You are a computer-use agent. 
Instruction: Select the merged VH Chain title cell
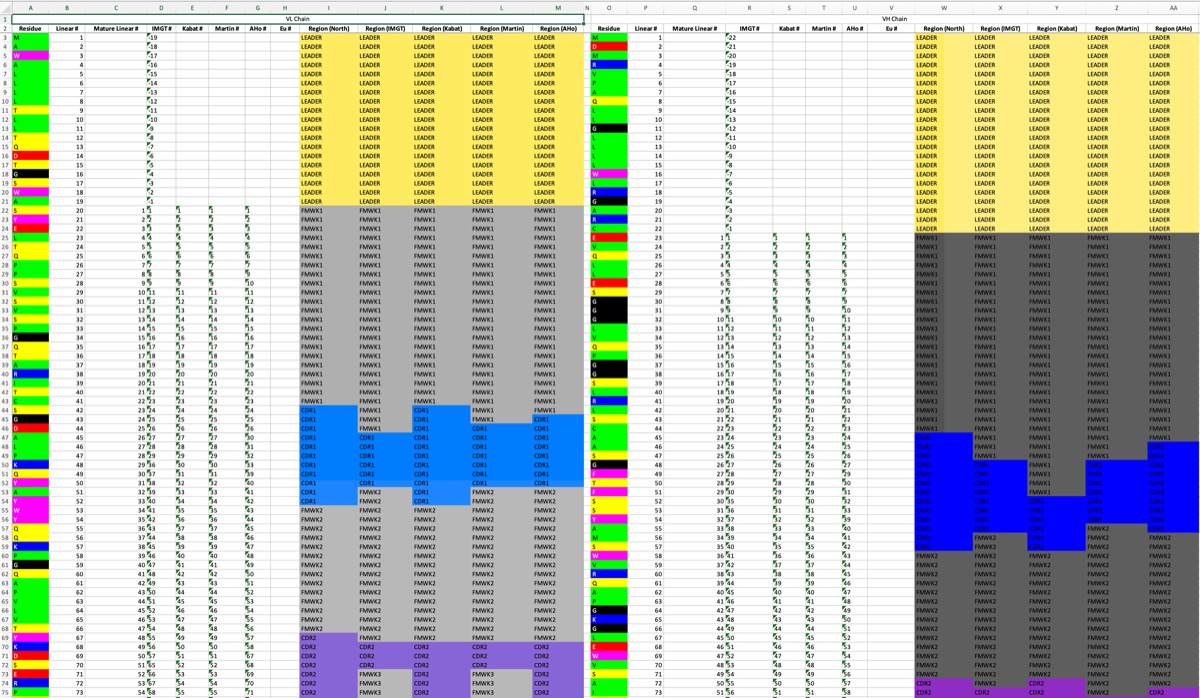click(x=895, y=19)
